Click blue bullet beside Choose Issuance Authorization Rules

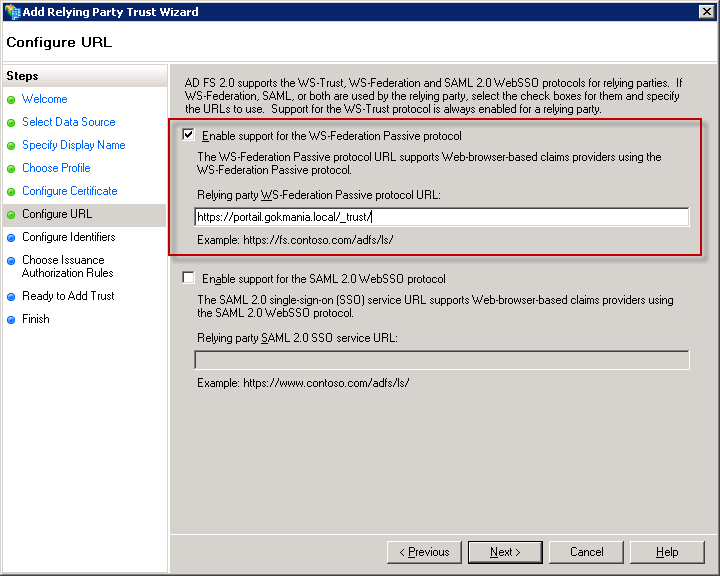click(x=11, y=261)
